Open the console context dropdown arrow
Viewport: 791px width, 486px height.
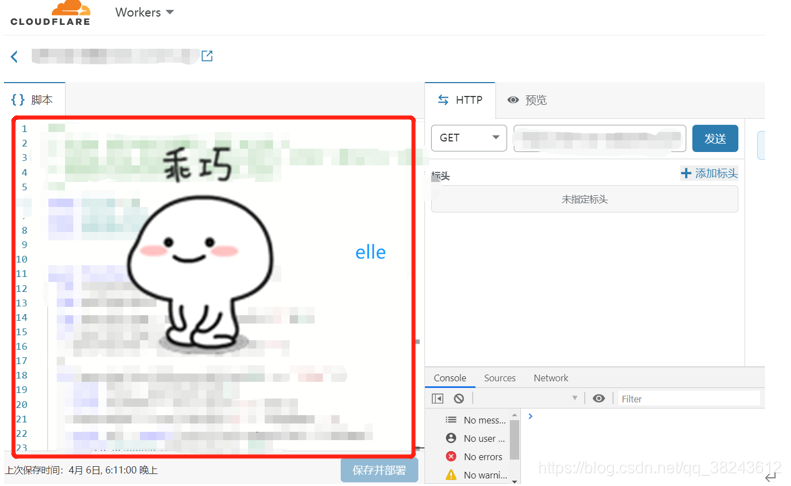(575, 398)
